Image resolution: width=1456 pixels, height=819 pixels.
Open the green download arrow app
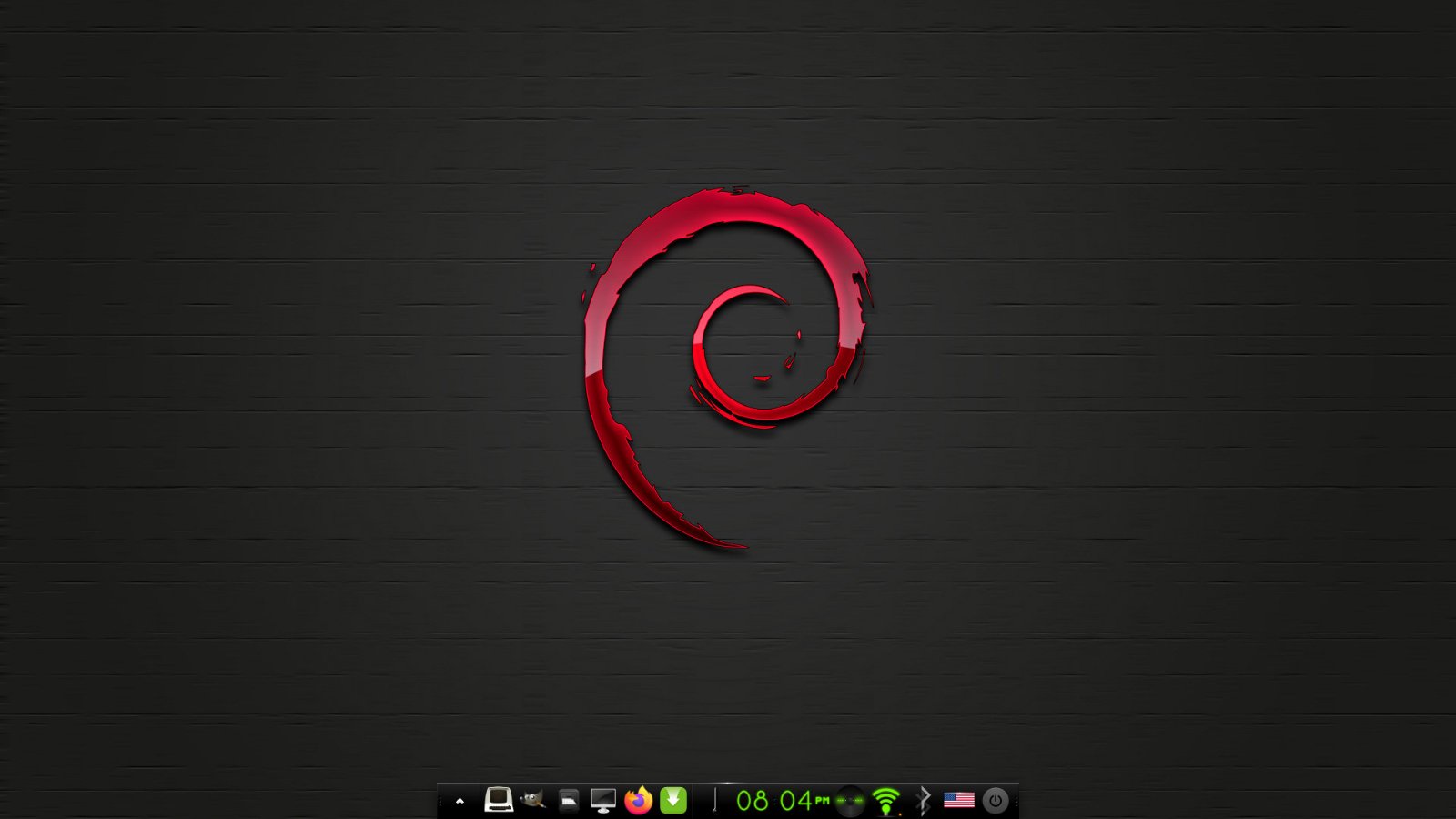[673, 800]
